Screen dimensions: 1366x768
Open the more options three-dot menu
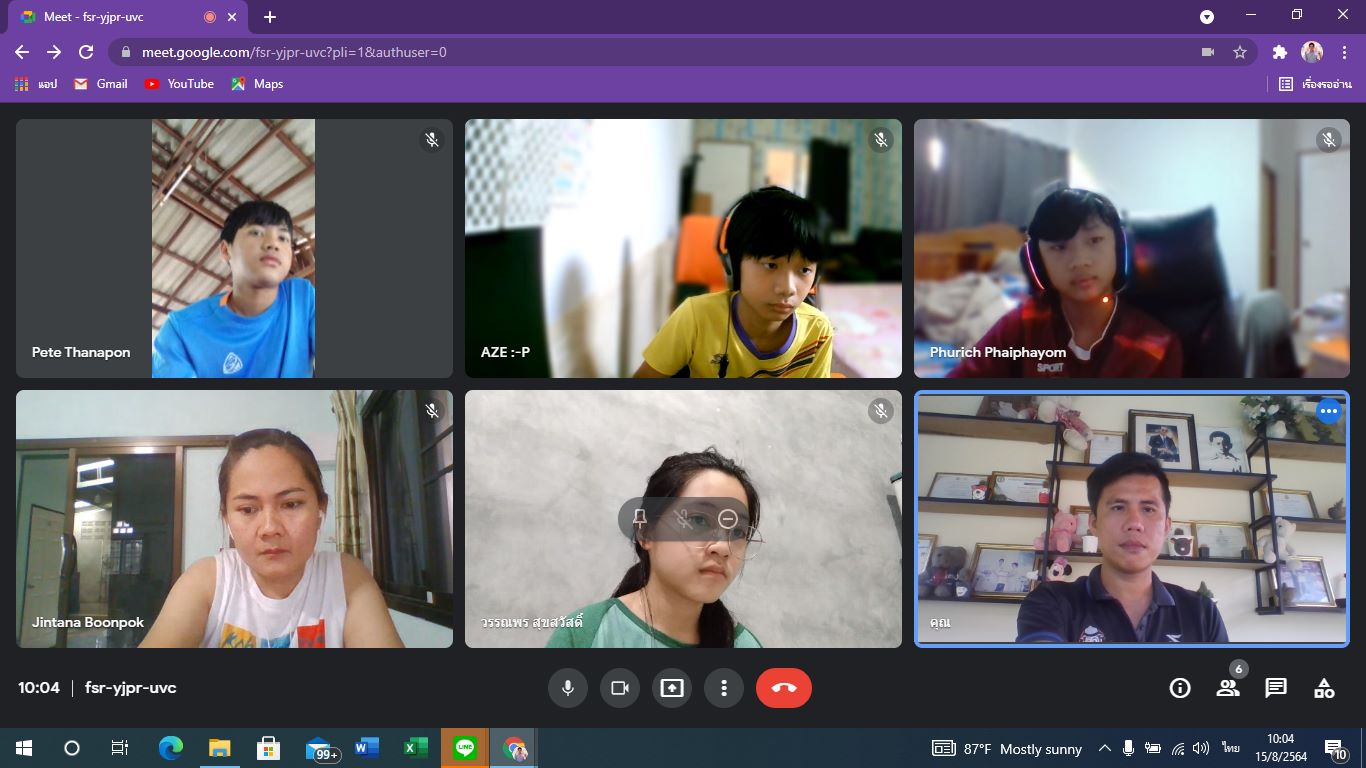pos(723,688)
